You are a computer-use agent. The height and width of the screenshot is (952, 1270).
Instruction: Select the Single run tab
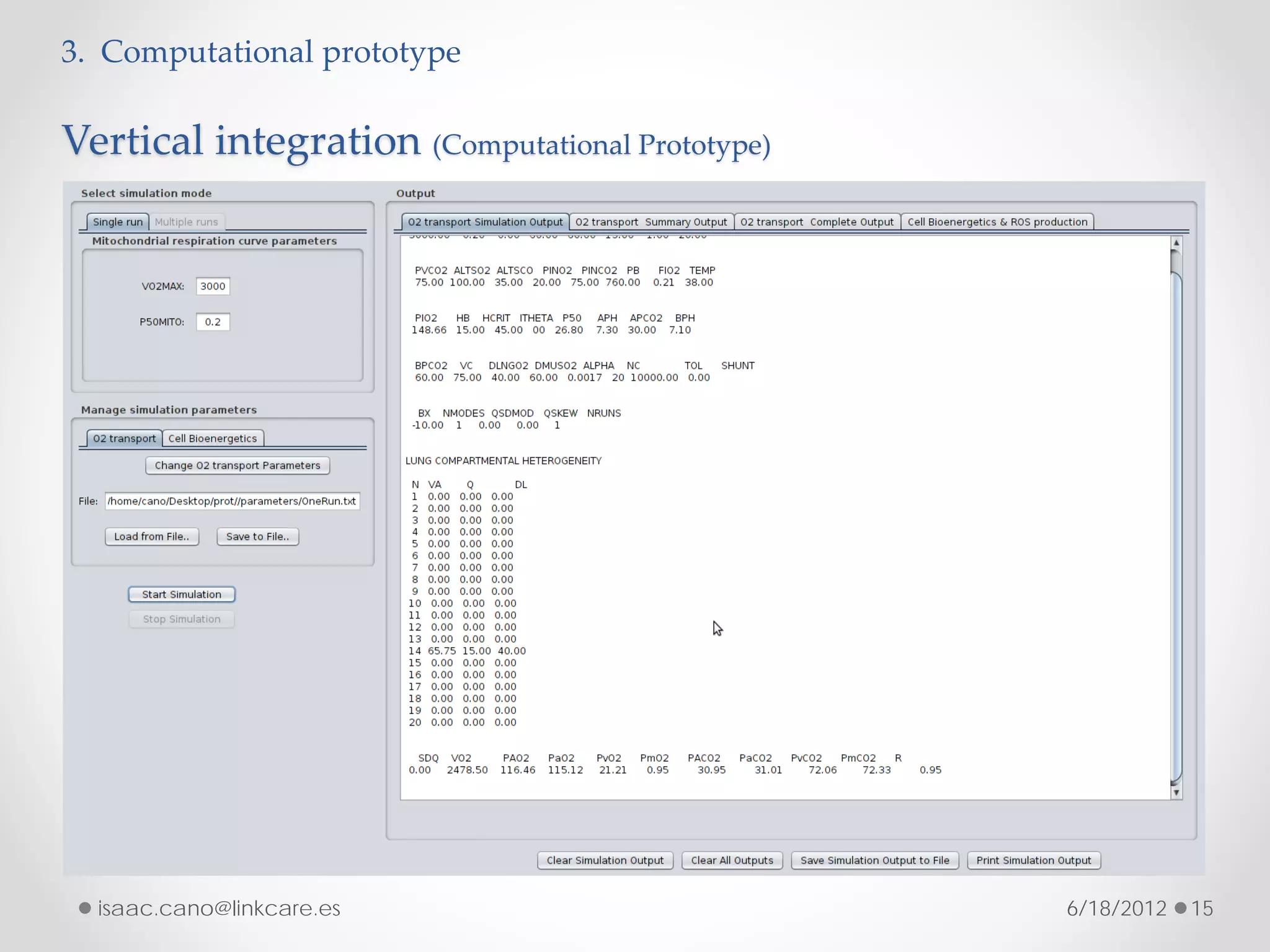click(x=118, y=222)
